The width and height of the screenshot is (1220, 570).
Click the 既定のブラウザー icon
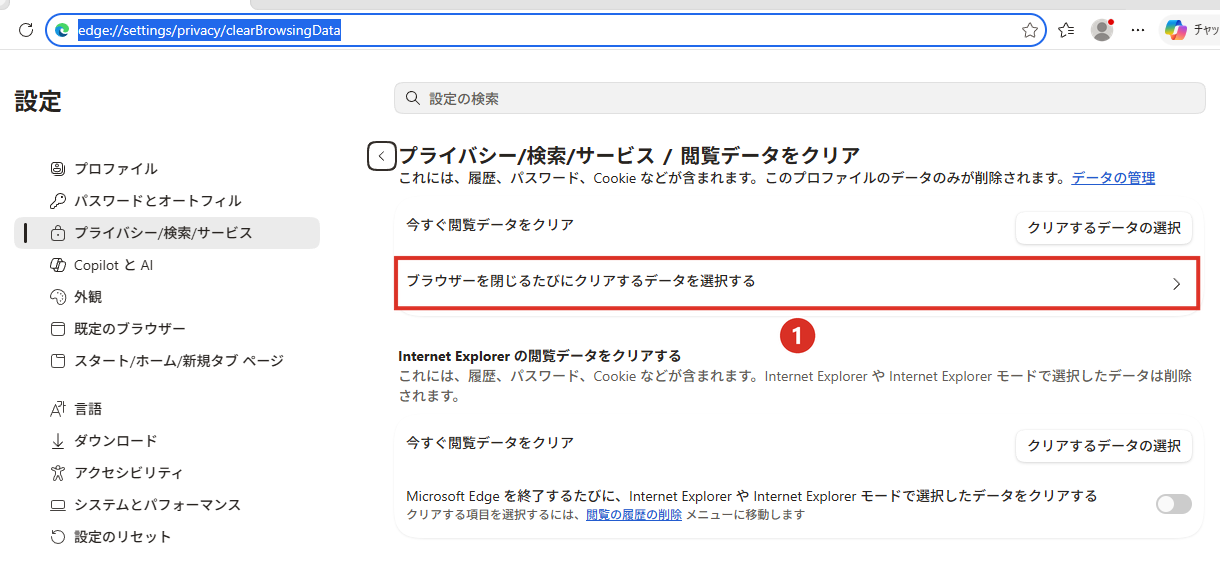57,329
